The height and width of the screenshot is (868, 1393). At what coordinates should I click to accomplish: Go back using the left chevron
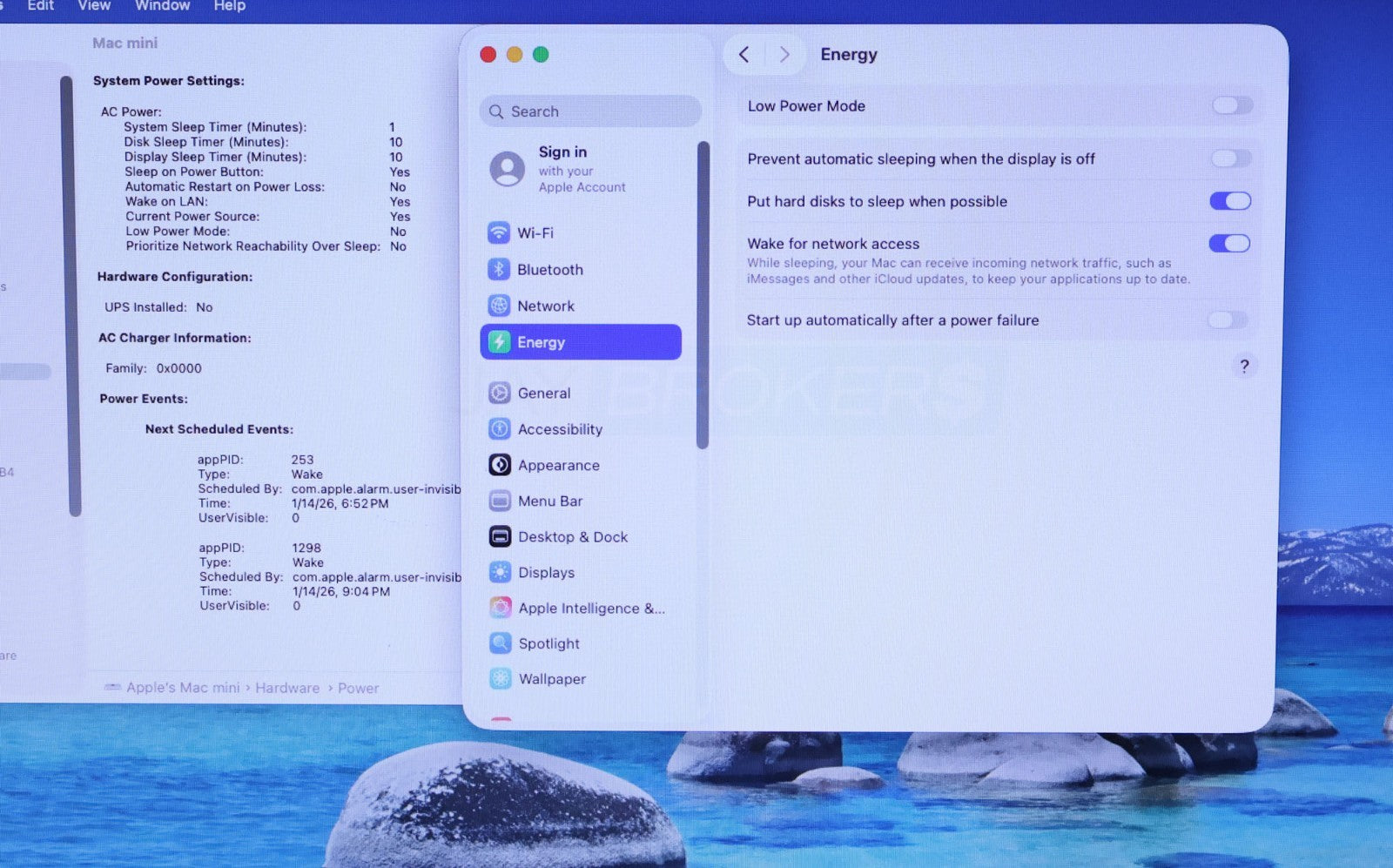[744, 54]
